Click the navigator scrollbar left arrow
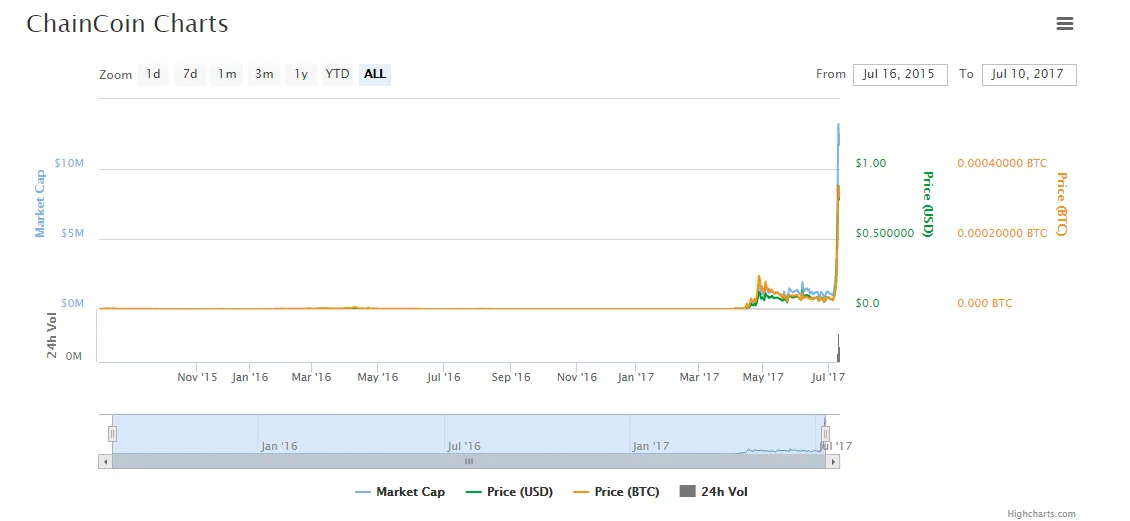 coord(105,461)
